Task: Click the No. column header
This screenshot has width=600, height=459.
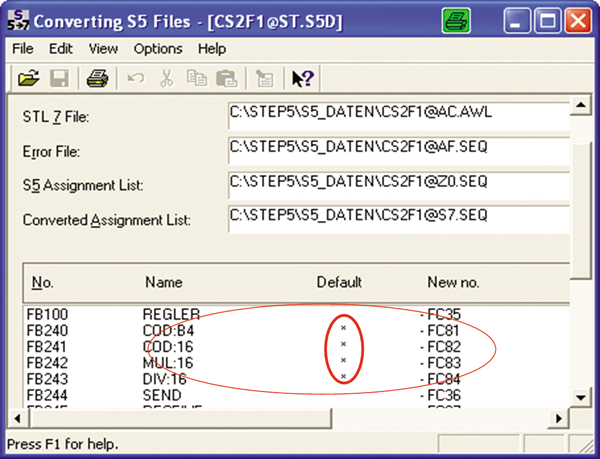Action: 43,283
